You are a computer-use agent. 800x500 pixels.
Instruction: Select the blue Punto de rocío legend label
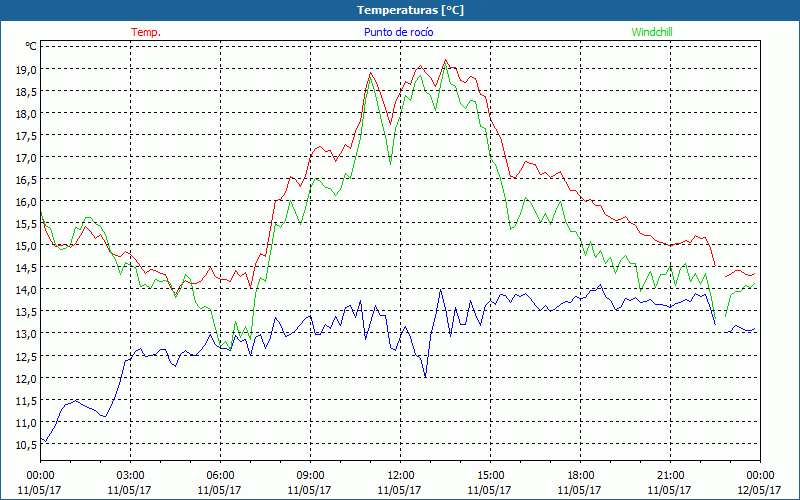tap(398, 32)
